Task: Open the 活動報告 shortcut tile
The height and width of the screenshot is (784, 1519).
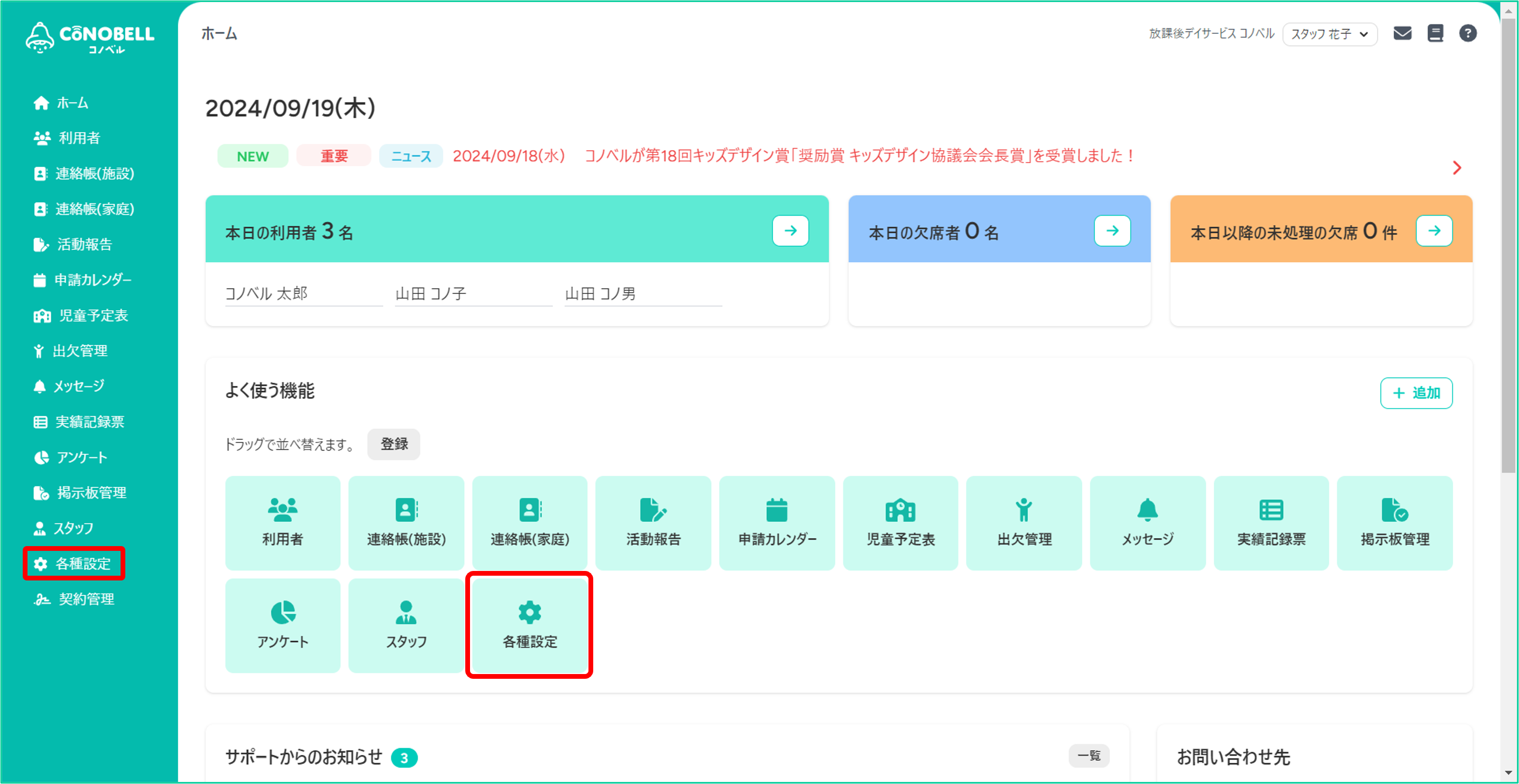Action: click(653, 523)
